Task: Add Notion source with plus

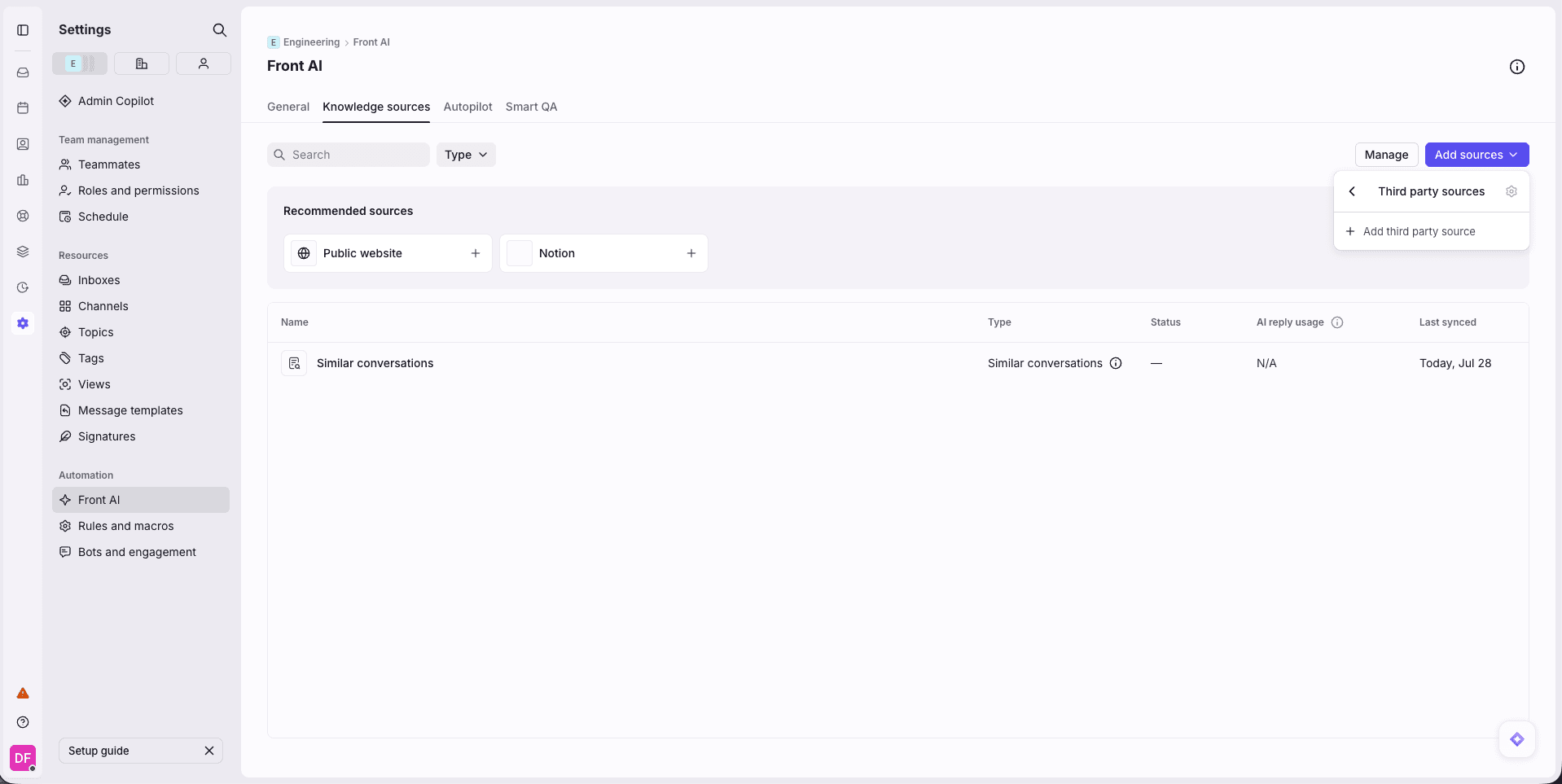Action: (691, 253)
